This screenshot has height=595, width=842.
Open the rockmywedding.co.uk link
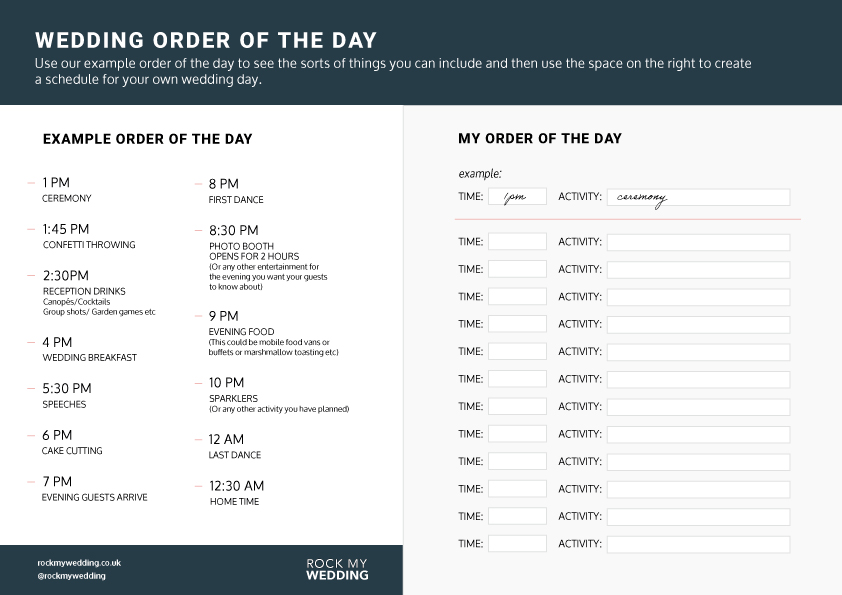[79, 563]
